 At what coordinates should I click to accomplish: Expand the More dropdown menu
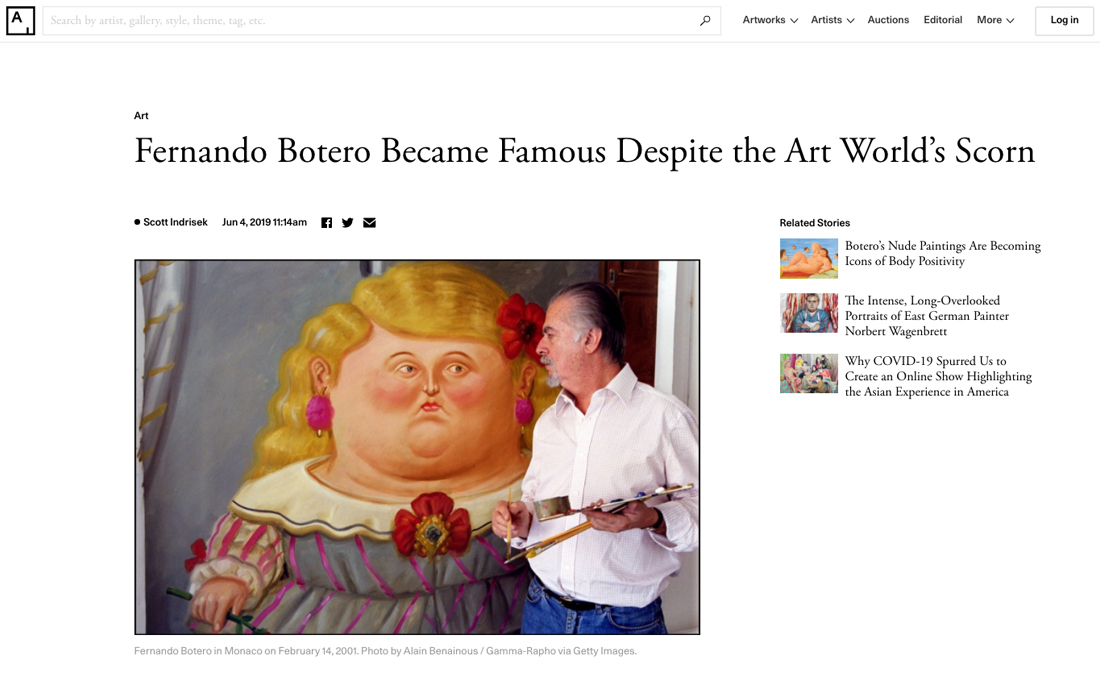[x=995, y=20]
